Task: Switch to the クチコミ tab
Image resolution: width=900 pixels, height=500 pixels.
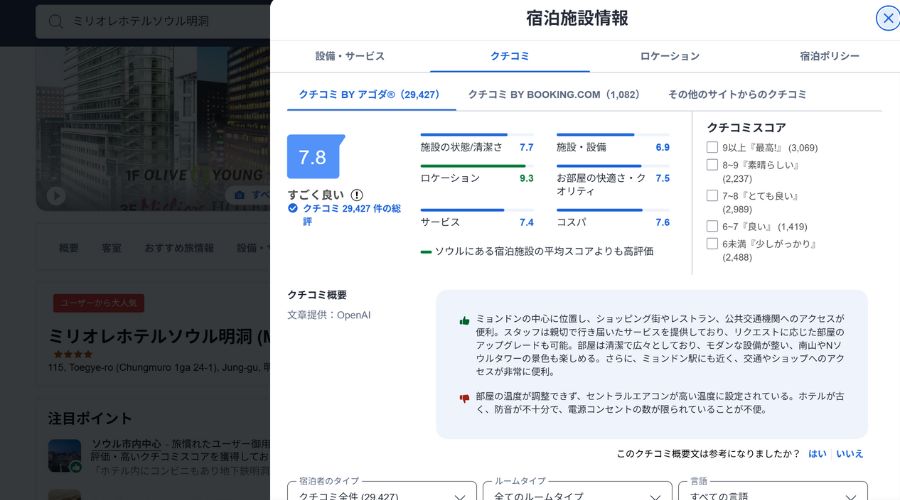Action: point(510,56)
